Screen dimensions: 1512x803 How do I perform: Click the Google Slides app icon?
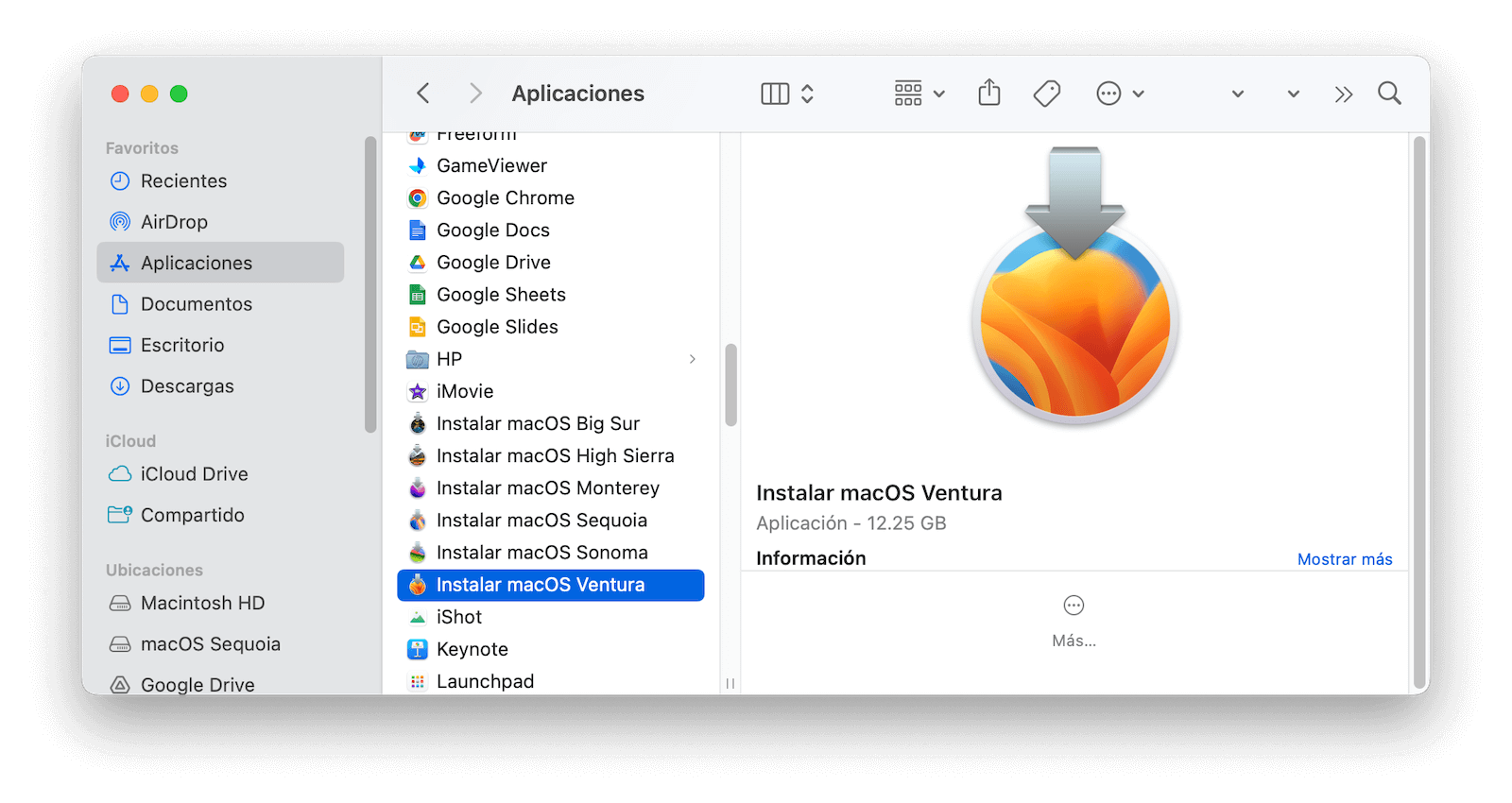click(418, 327)
